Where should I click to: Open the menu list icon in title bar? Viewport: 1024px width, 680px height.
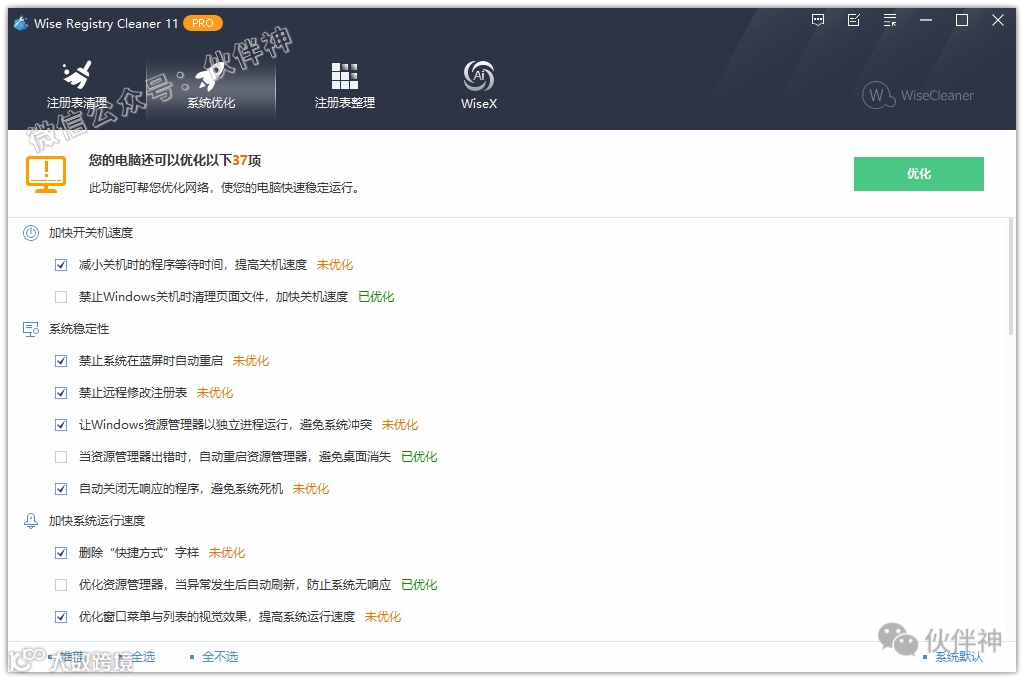point(889,20)
